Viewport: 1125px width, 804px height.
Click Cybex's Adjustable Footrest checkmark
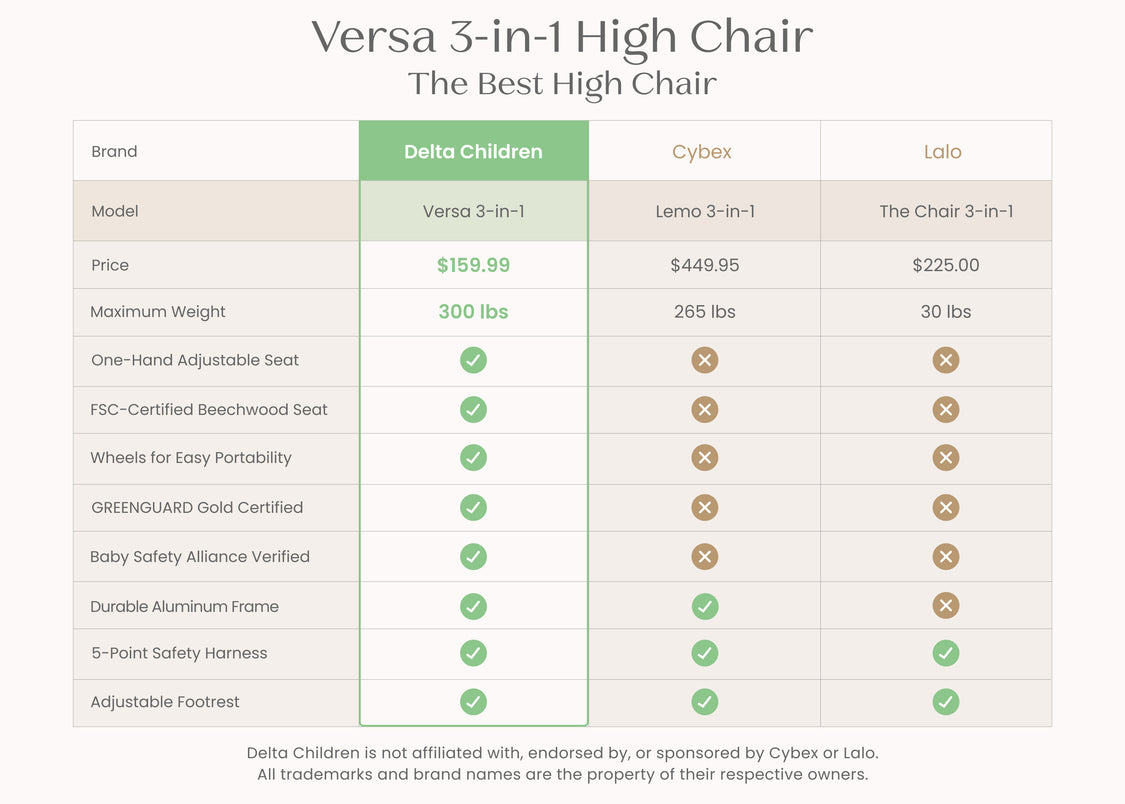coord(705,701)
